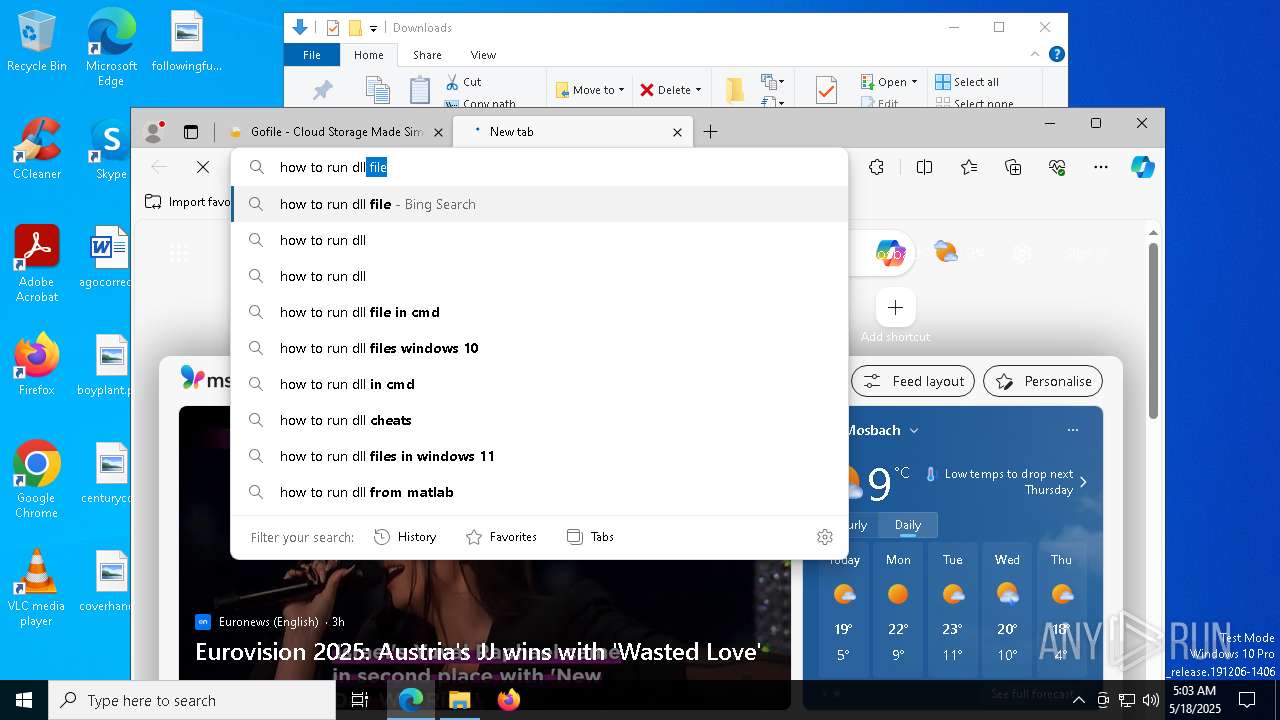Click Import favorites bookmark bar item
Screen dimensions: 1280x720
[x=187, y=202]
